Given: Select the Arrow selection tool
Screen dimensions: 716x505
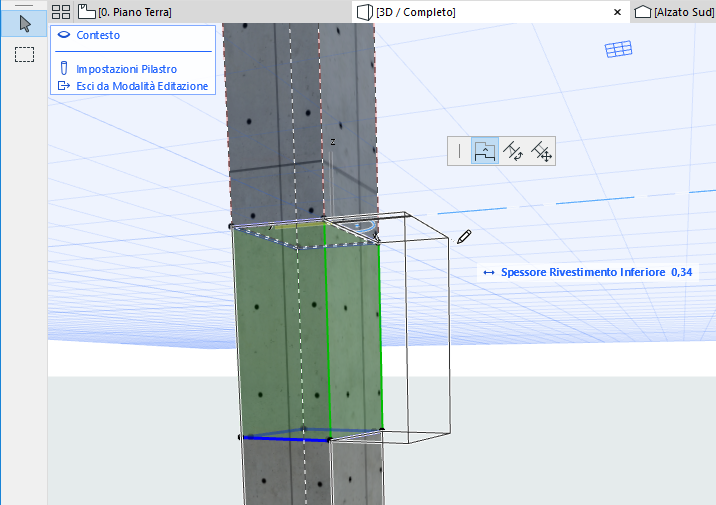Looking at the screenshot, I should pos(25,24).
